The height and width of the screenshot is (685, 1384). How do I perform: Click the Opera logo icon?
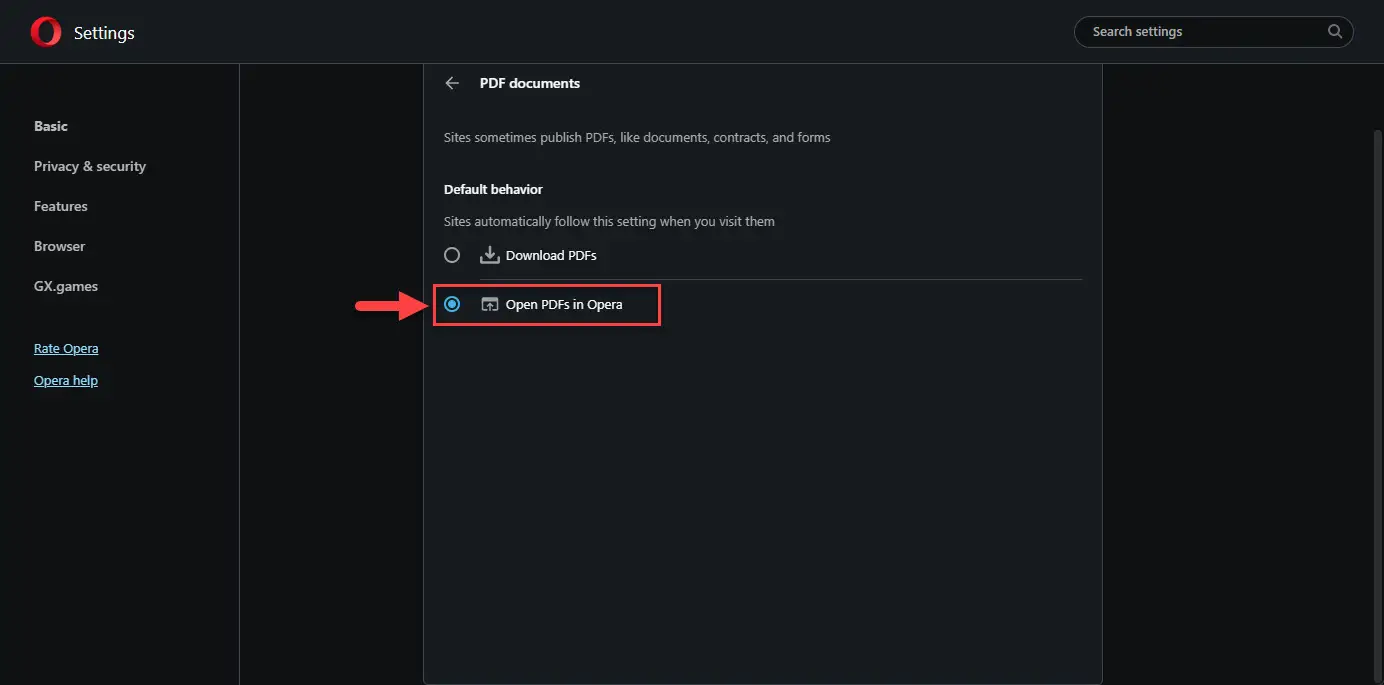(46, 33)
